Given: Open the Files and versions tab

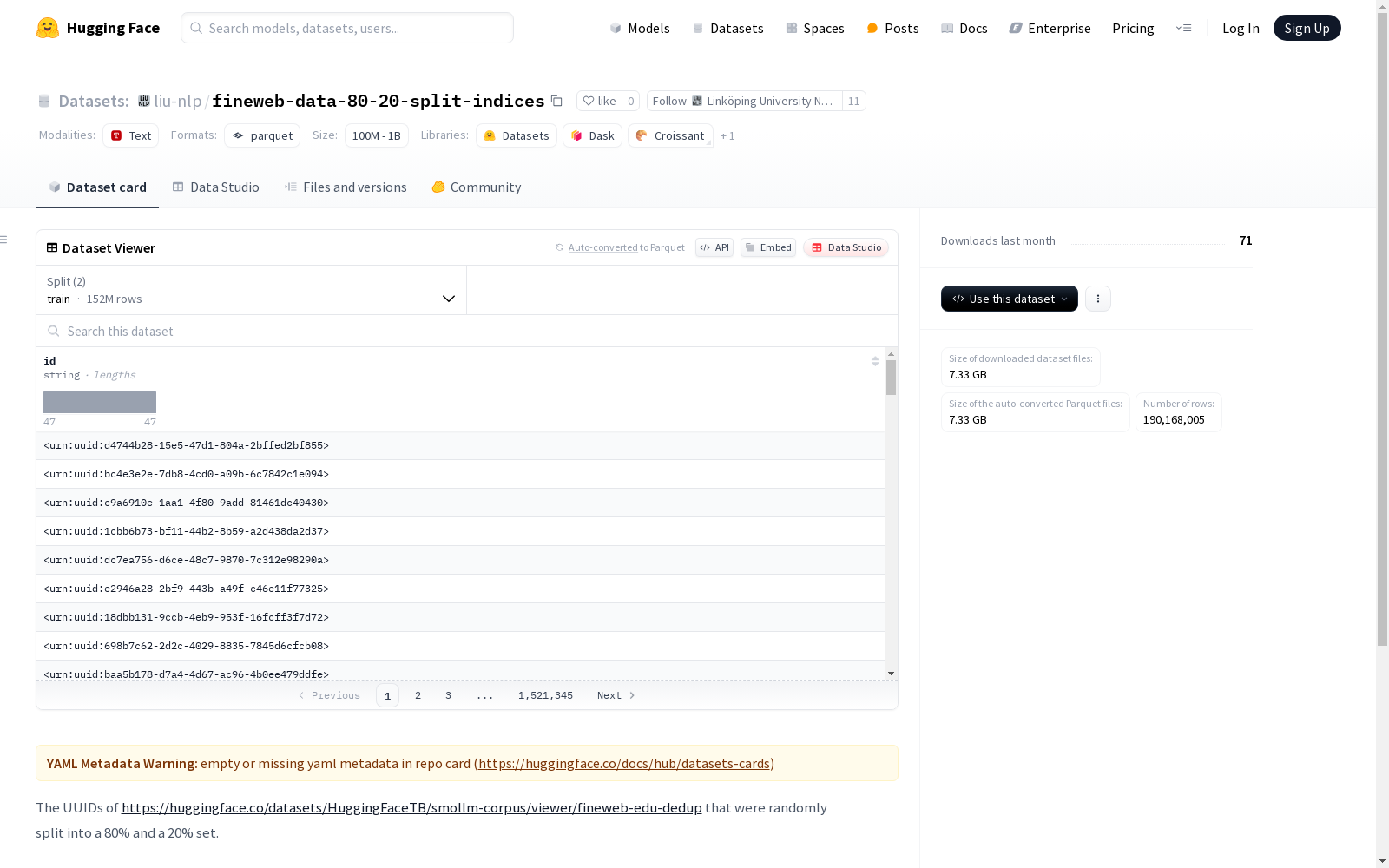Looking at the screenshot, I should [x=346, y=187].
